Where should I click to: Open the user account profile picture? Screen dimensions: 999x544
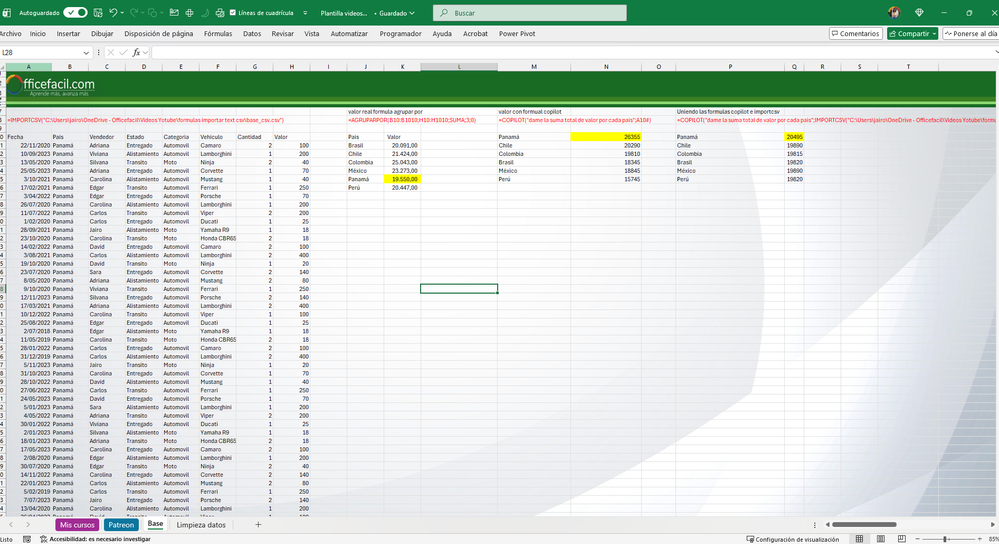[894, 13]
